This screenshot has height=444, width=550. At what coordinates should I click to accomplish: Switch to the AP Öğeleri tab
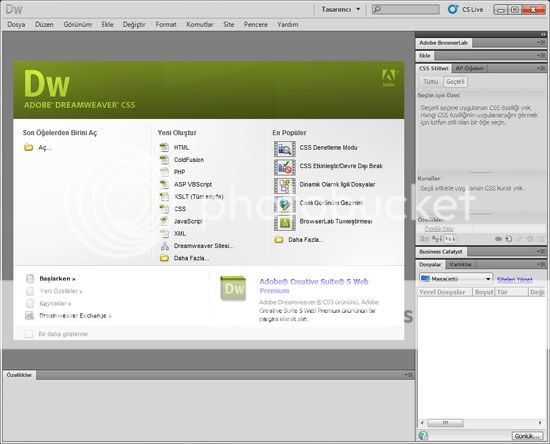(469, 69)
